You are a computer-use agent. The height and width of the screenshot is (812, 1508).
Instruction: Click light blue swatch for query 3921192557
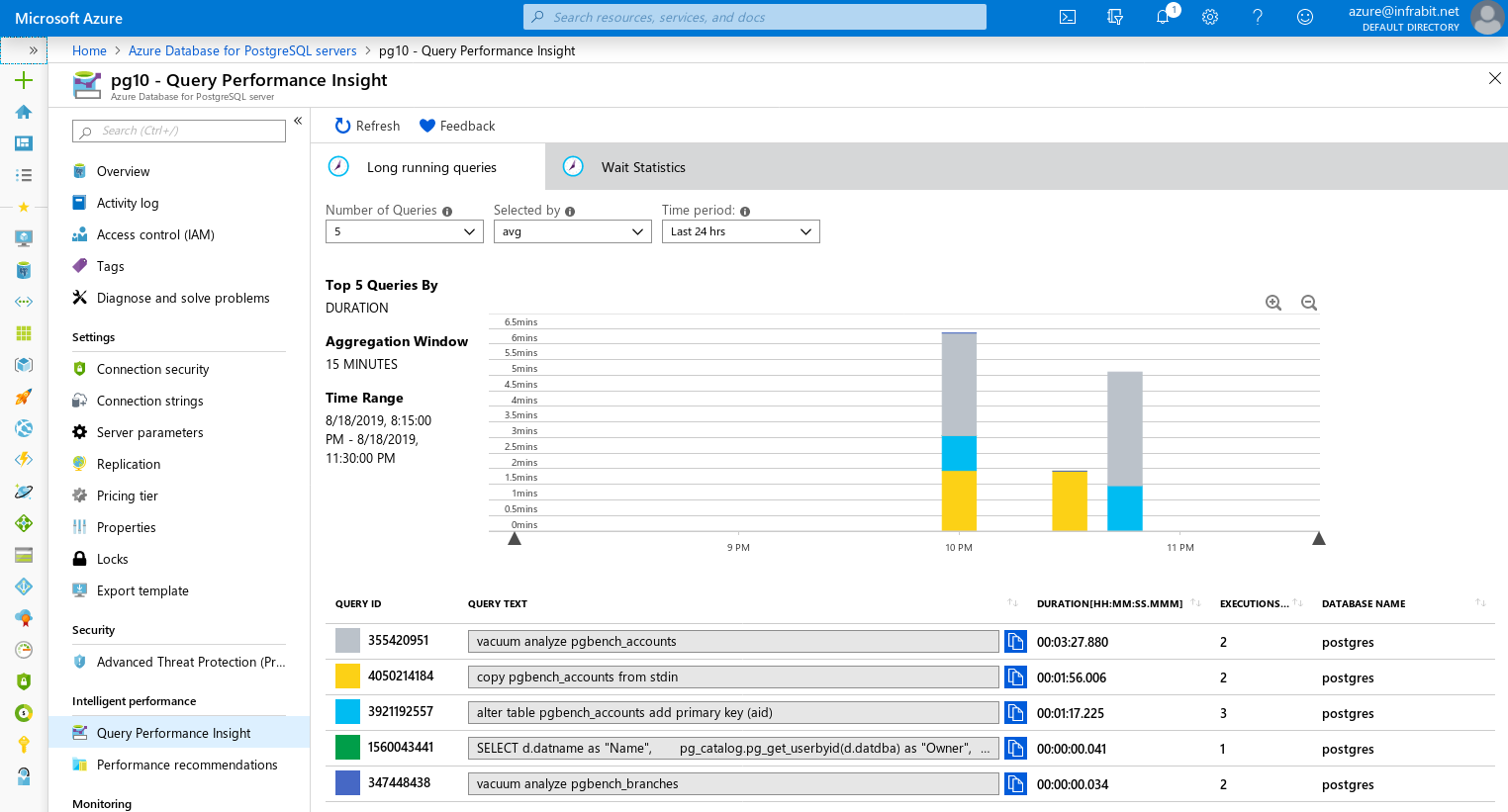pos(347,711)
